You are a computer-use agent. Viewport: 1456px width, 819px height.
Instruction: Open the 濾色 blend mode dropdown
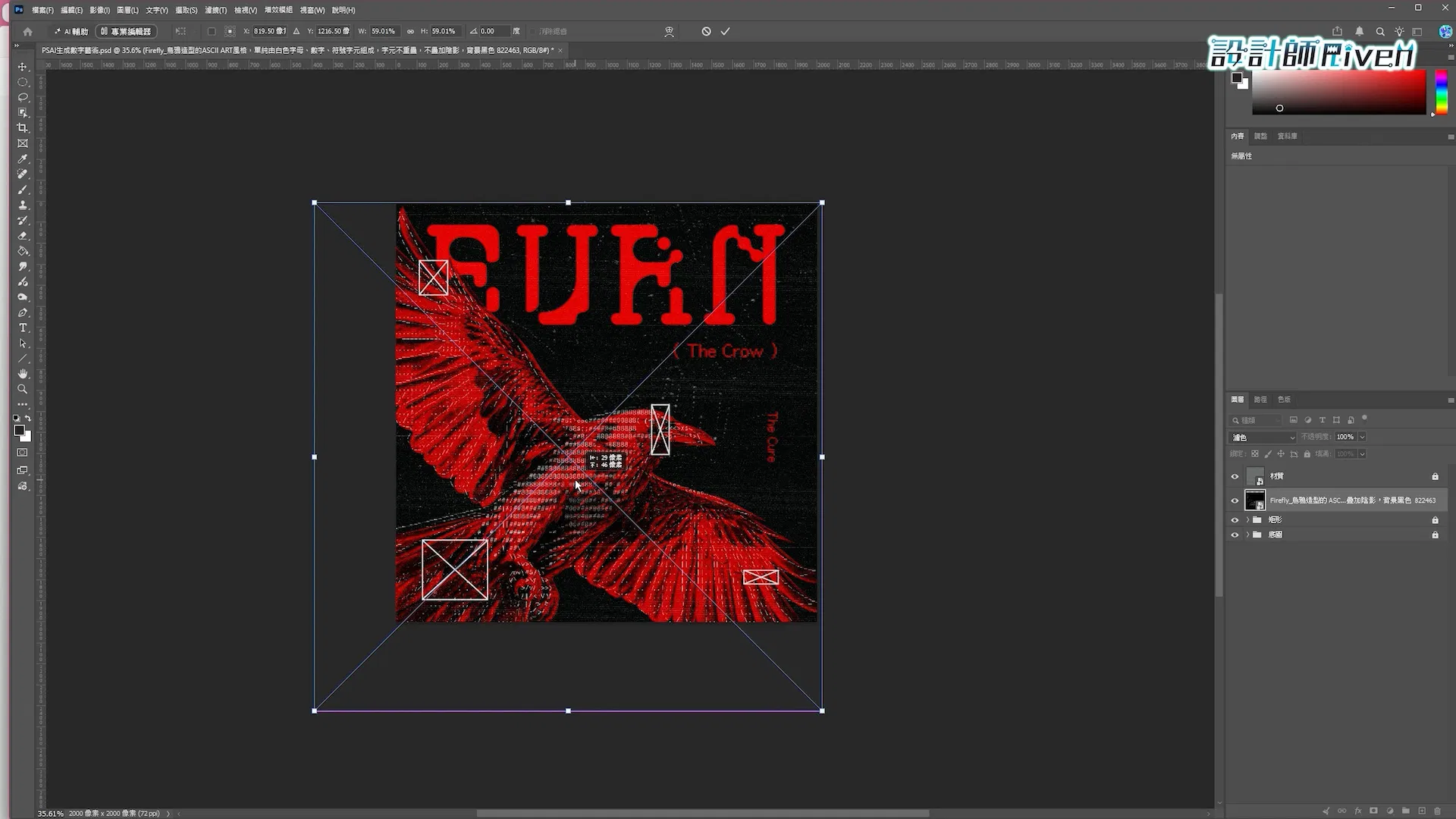pyautogui.click(x=1263, y=438)
